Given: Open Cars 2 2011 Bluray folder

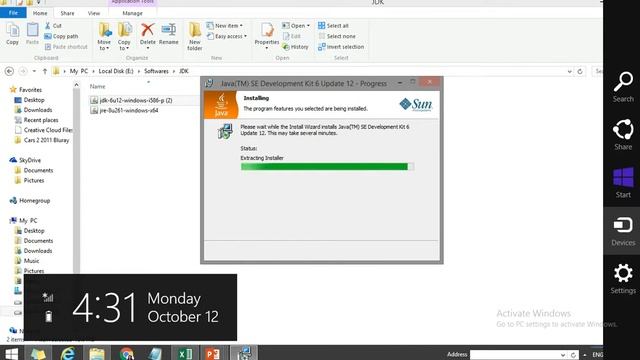Looking at the screenshot, I should (42, 140).
